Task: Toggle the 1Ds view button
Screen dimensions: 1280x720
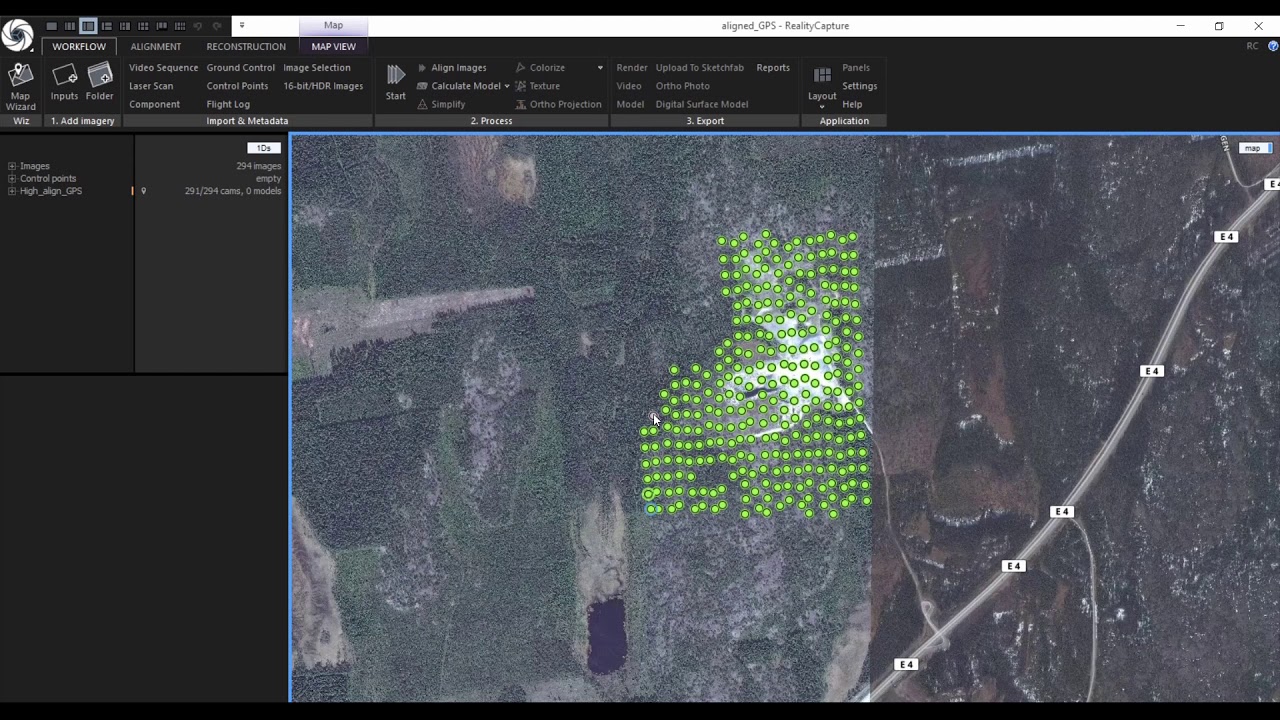Action: click(x=263, y=148)
